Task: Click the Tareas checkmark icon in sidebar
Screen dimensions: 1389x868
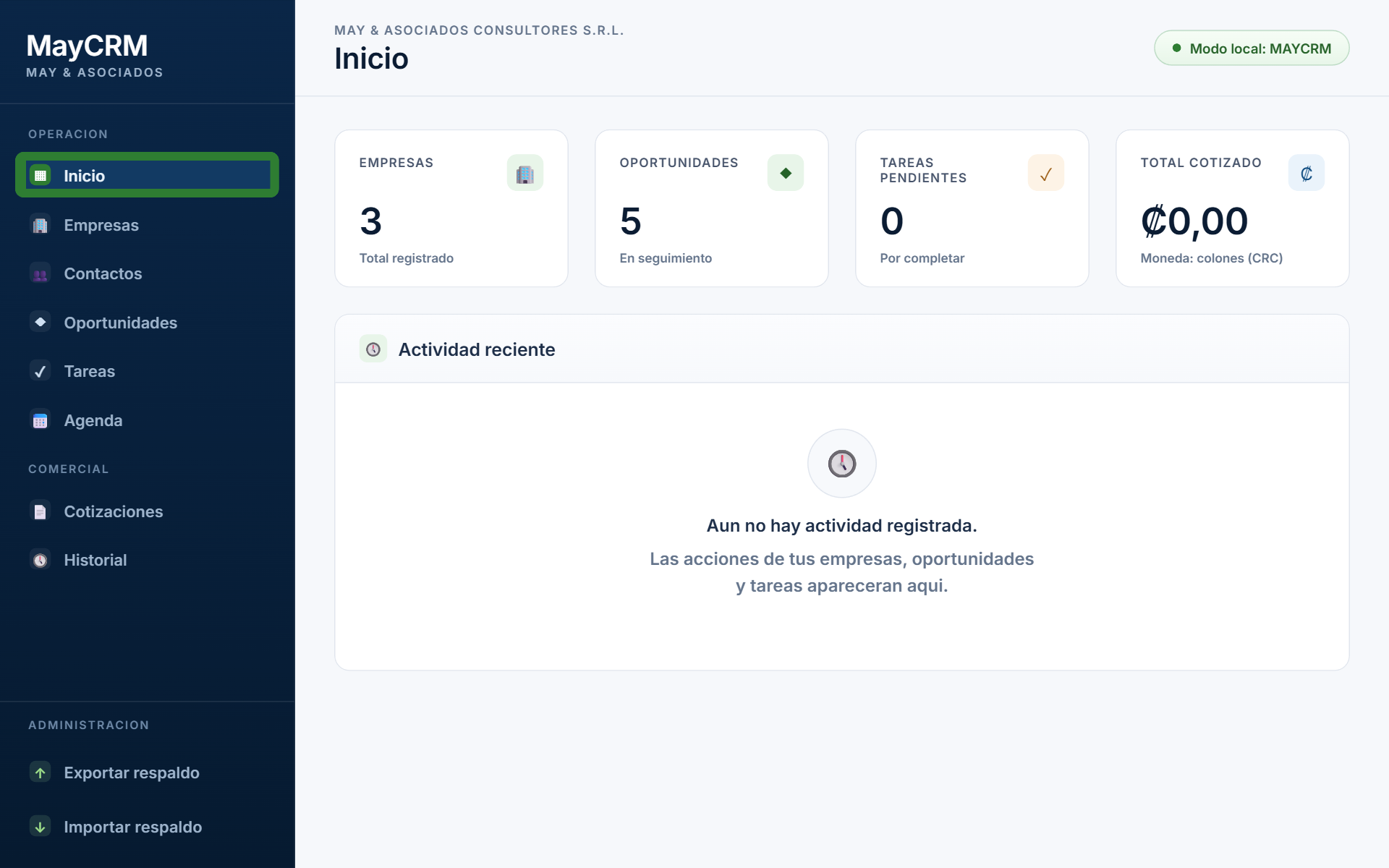Action: (x=41, y=371)
